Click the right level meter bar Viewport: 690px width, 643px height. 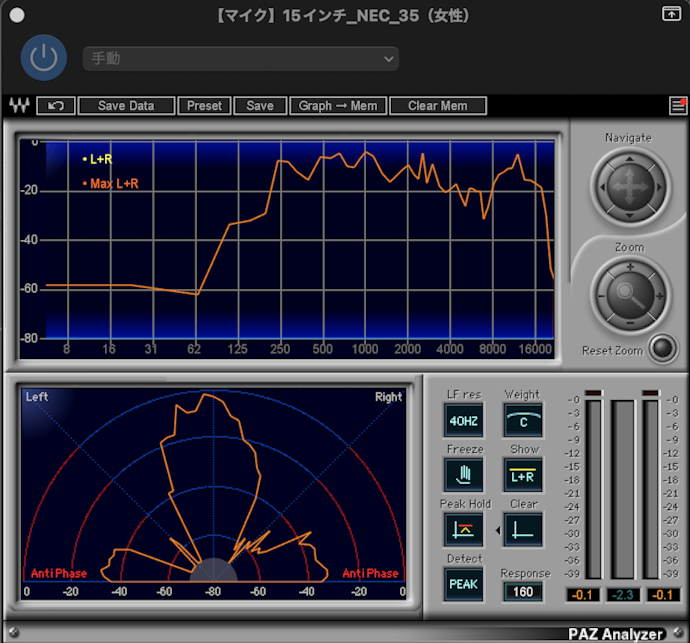(x=650, y=489)
